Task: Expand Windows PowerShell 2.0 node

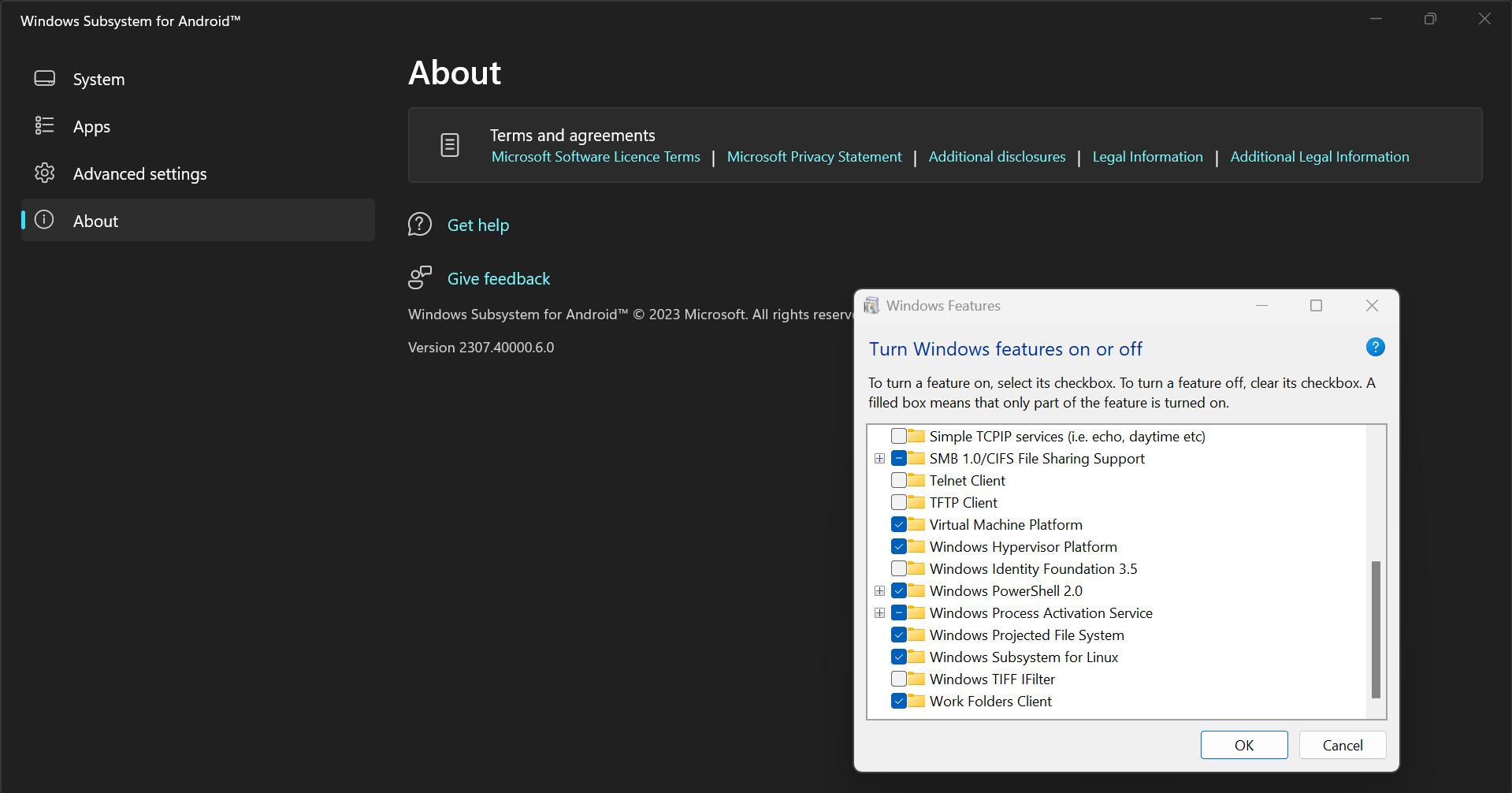Action: (x=880, y=590)
